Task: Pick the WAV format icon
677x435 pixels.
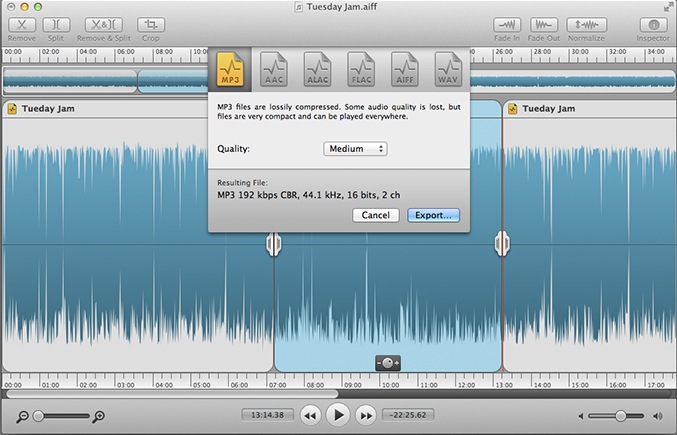Action: click(448, 69)
